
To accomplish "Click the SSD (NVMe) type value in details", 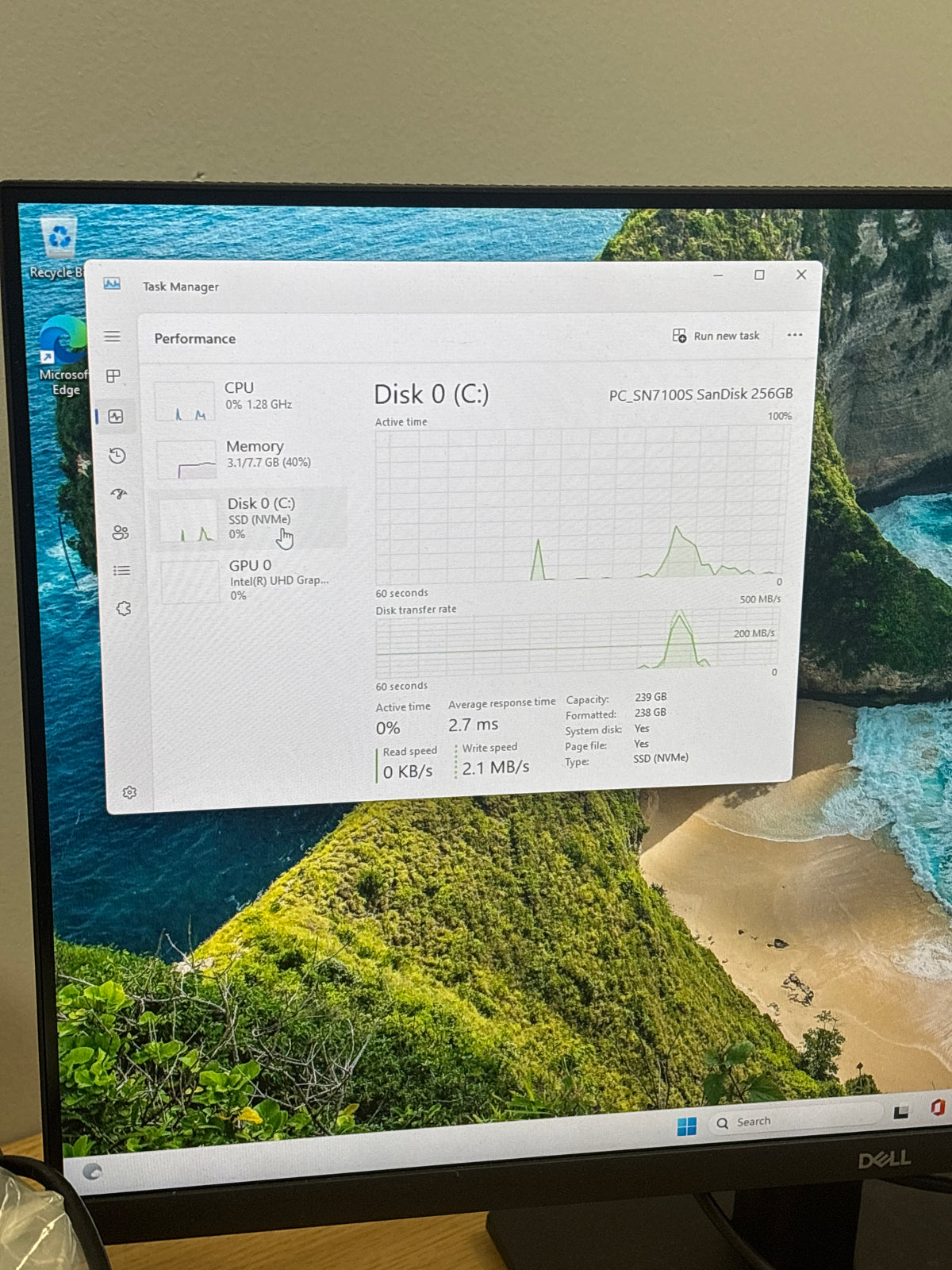I will click(x=661, y=758).
